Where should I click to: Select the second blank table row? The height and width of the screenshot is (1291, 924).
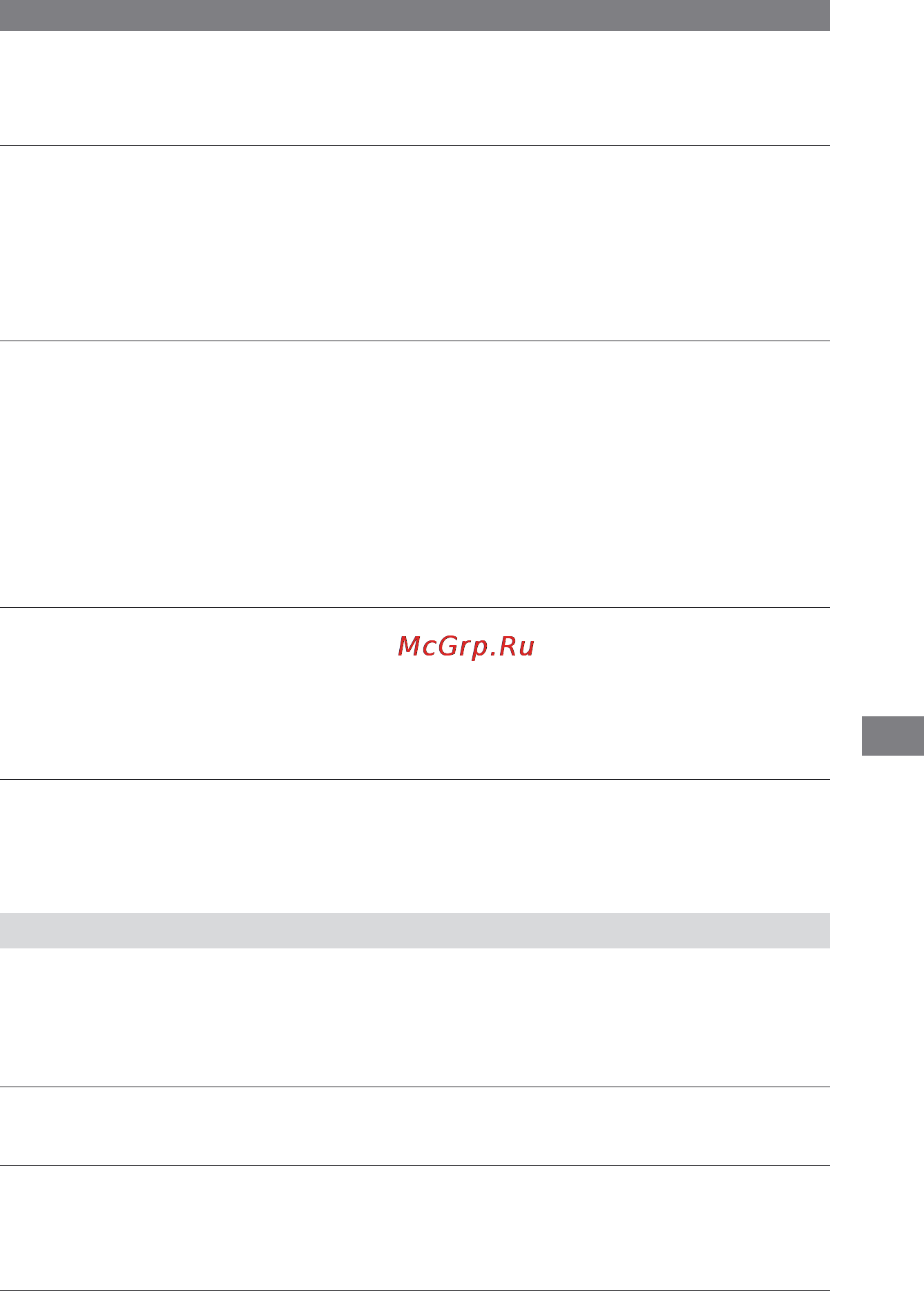[414, 243]
